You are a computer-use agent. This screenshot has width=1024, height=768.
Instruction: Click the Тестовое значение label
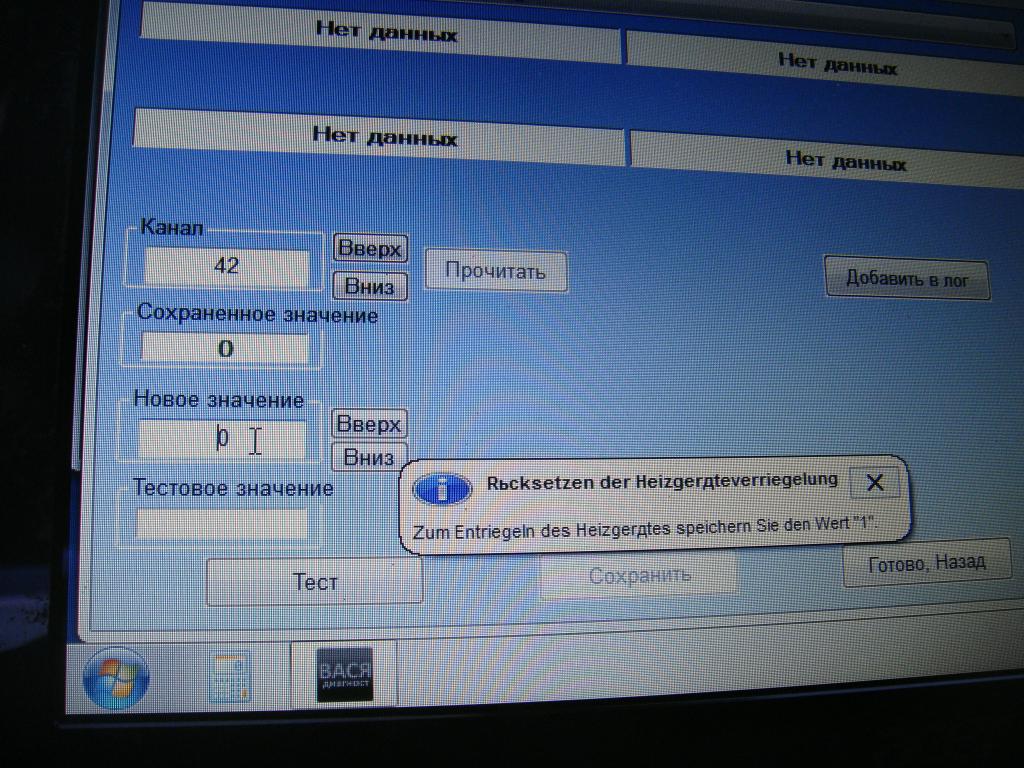(233, 488)
